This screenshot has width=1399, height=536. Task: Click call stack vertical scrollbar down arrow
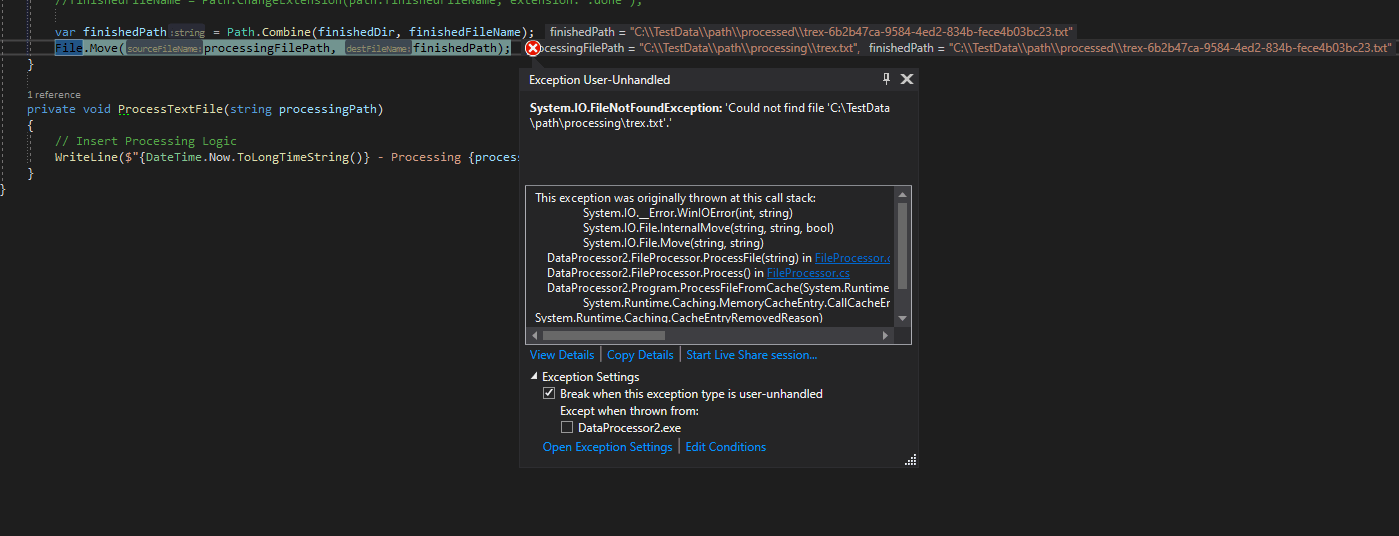pos(903,318)
